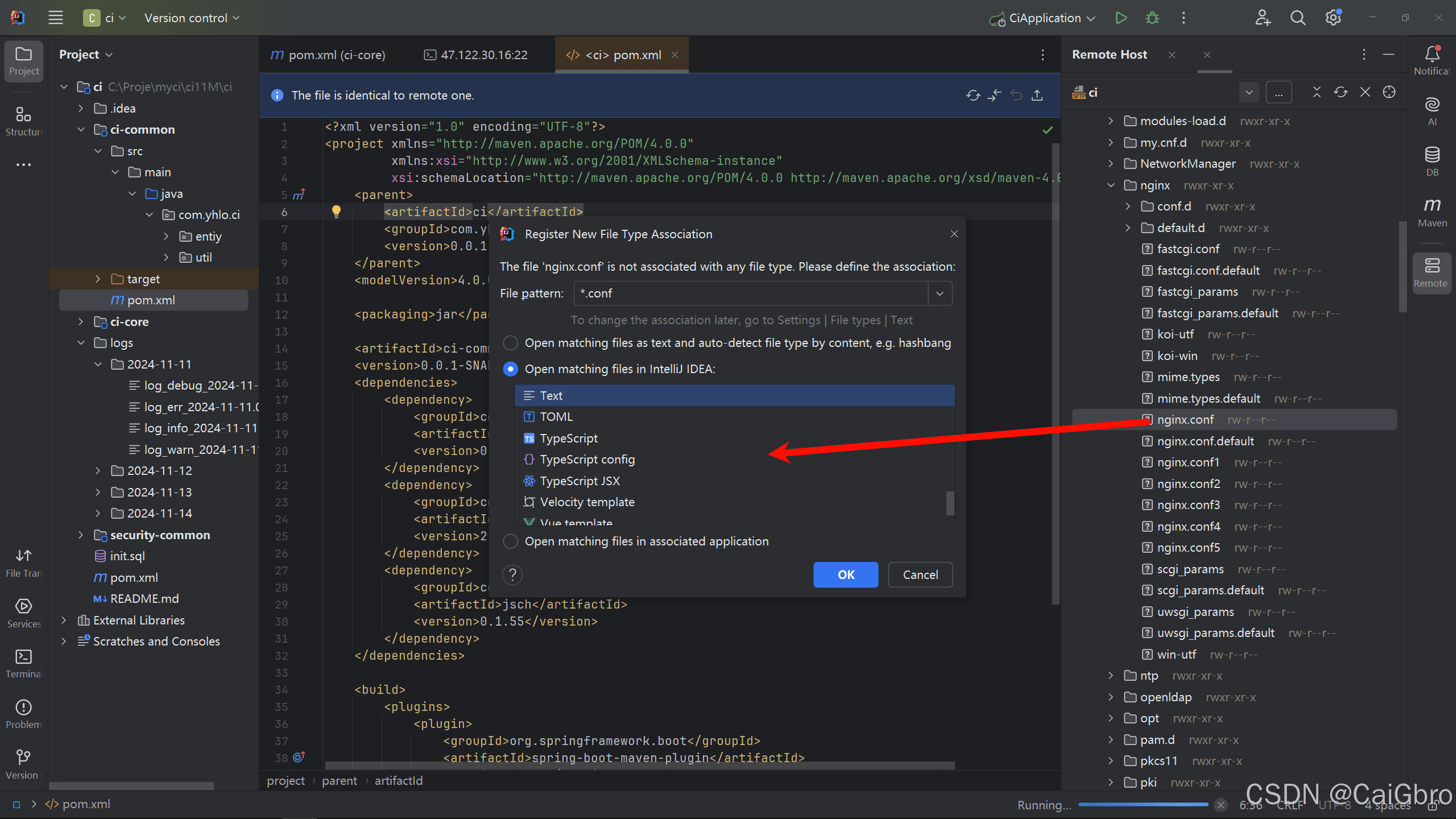Viewport: 1456px width, 819px height.
Task: Open IDE settings gear icon
Action: tap(1333, 18)
